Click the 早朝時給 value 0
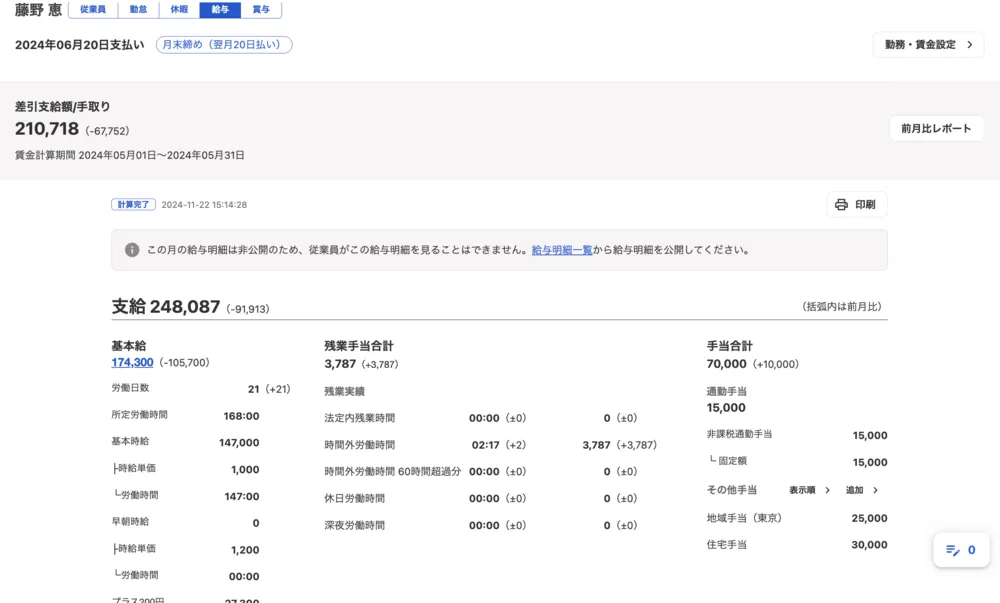Image resolution: width=1000 pixels, height=603 pixels. (x=256, y=523)
